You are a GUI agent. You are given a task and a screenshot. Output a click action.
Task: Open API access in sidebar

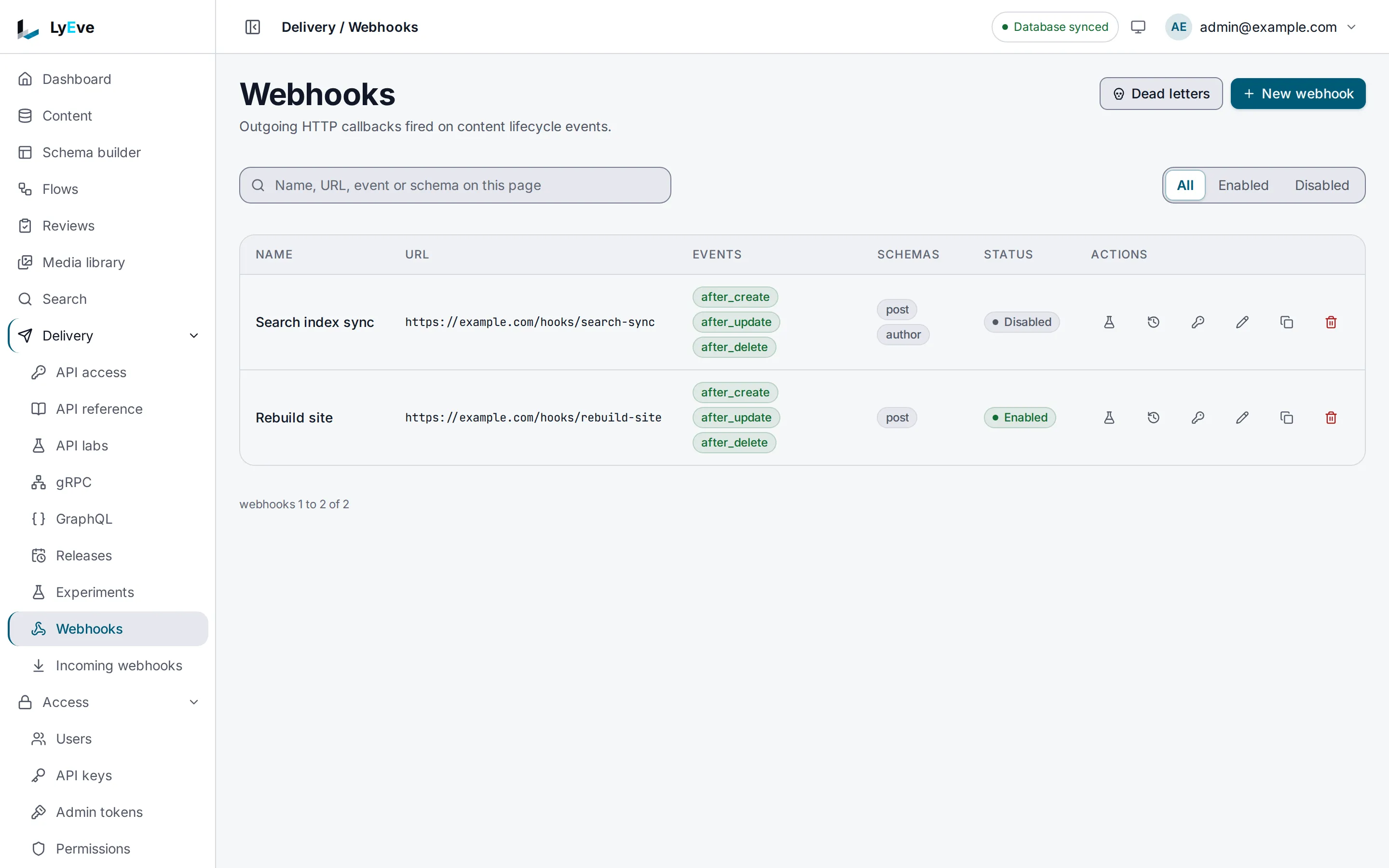coord(108,373)
